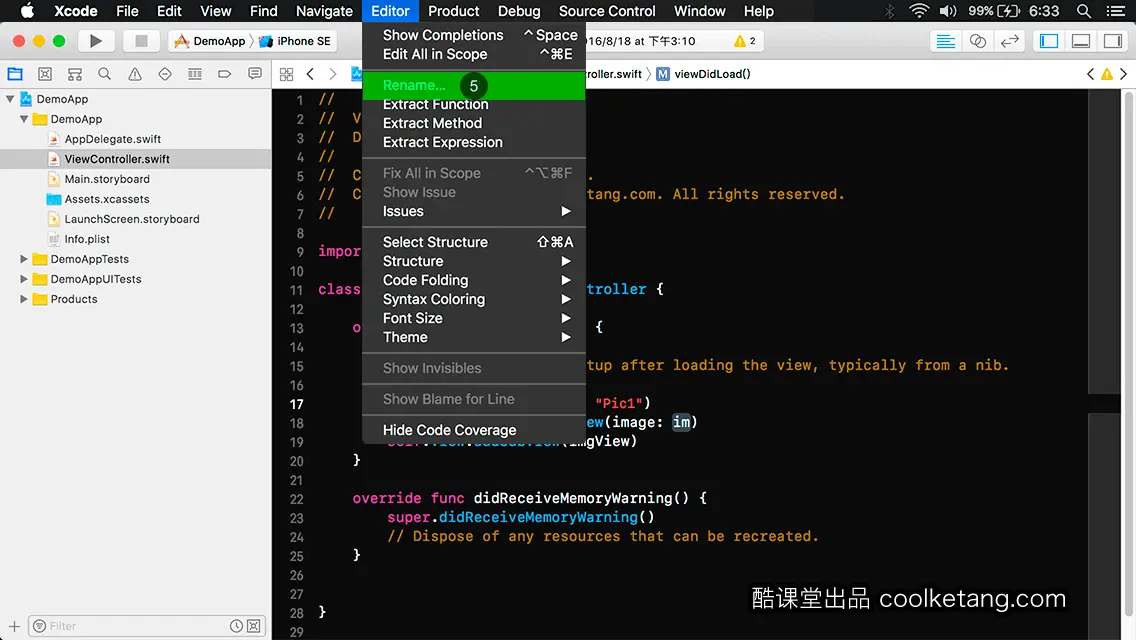
Task: Click the add file plus button
Action: pos(14,626)
